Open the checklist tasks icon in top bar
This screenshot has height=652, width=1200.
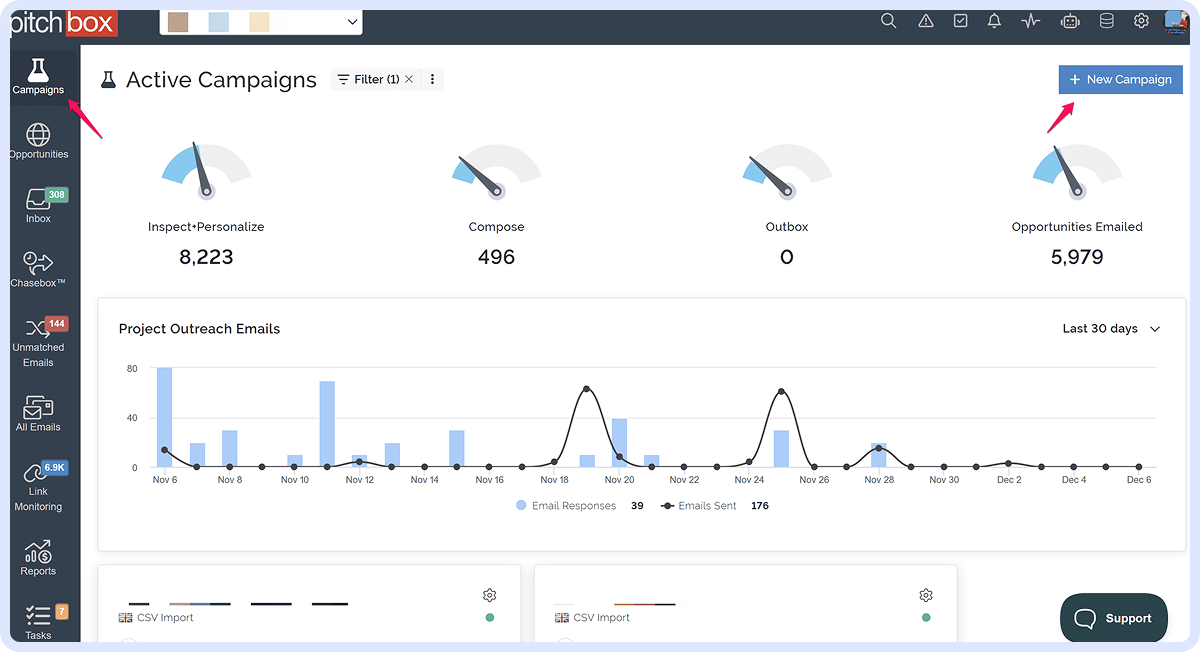[x=960, y=21]
